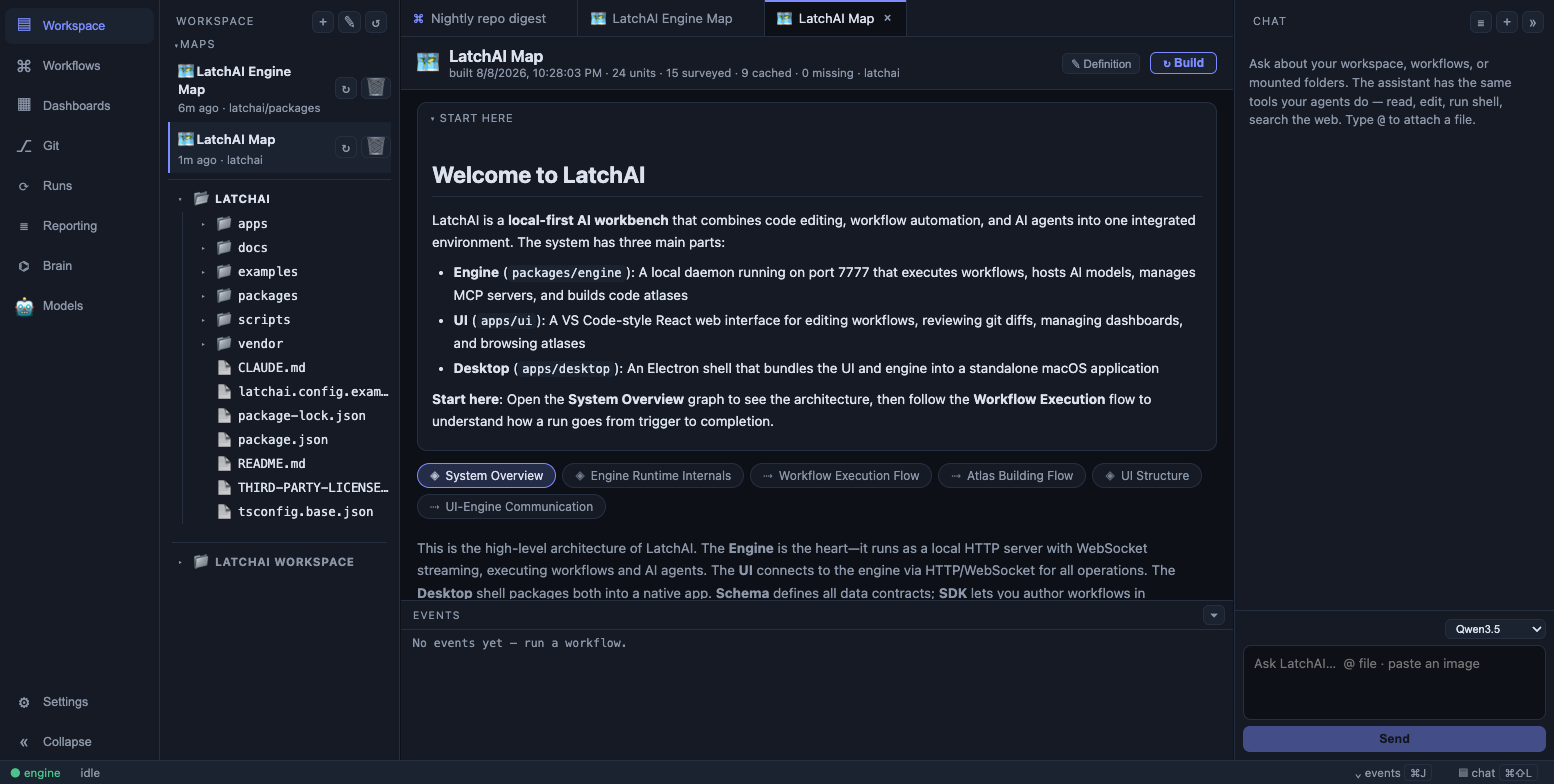The height and width of the screenshot is (784, 1554).
Task: Open chat history list icon
Action: coord(1481,21)
